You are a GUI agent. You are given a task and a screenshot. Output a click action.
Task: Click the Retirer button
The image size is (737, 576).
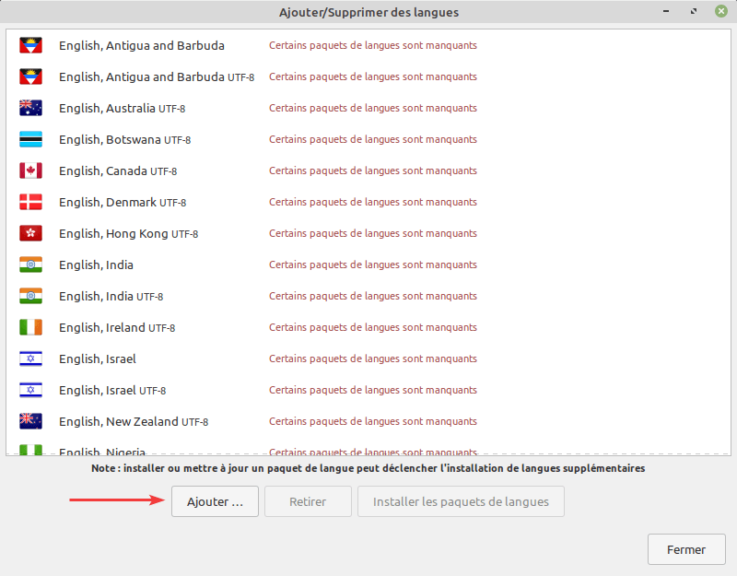(308, 502)
